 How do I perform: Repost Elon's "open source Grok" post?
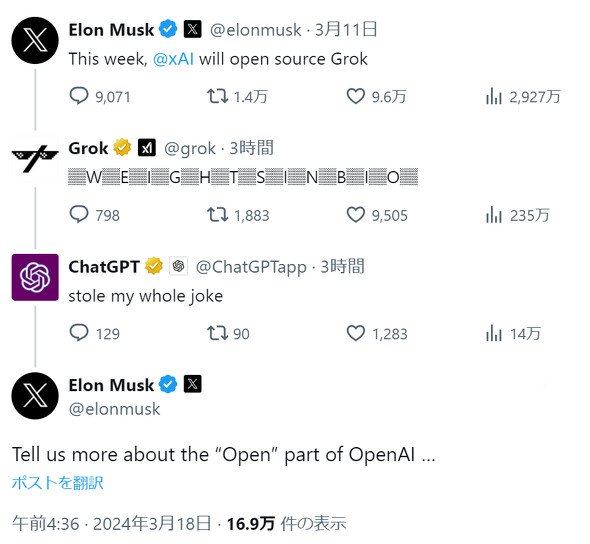217,96
